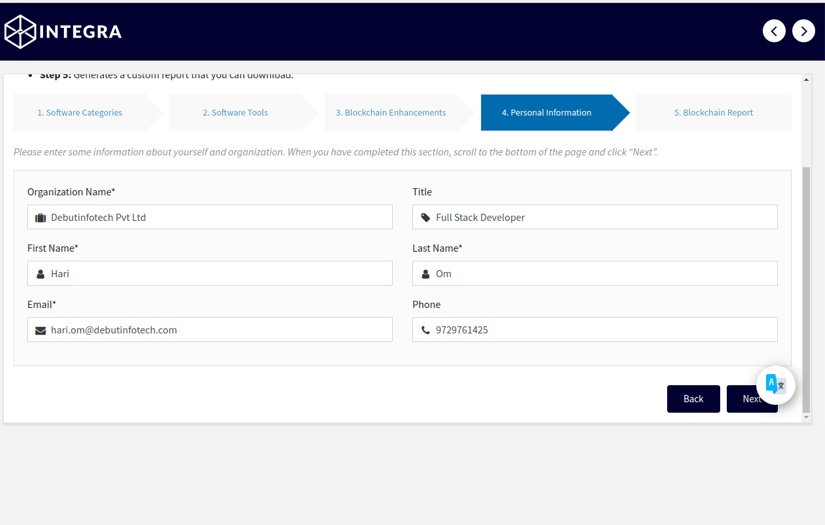Click the 'Last Name*' label
This screenshot has width=825, height=525.
tap(437, 248)
